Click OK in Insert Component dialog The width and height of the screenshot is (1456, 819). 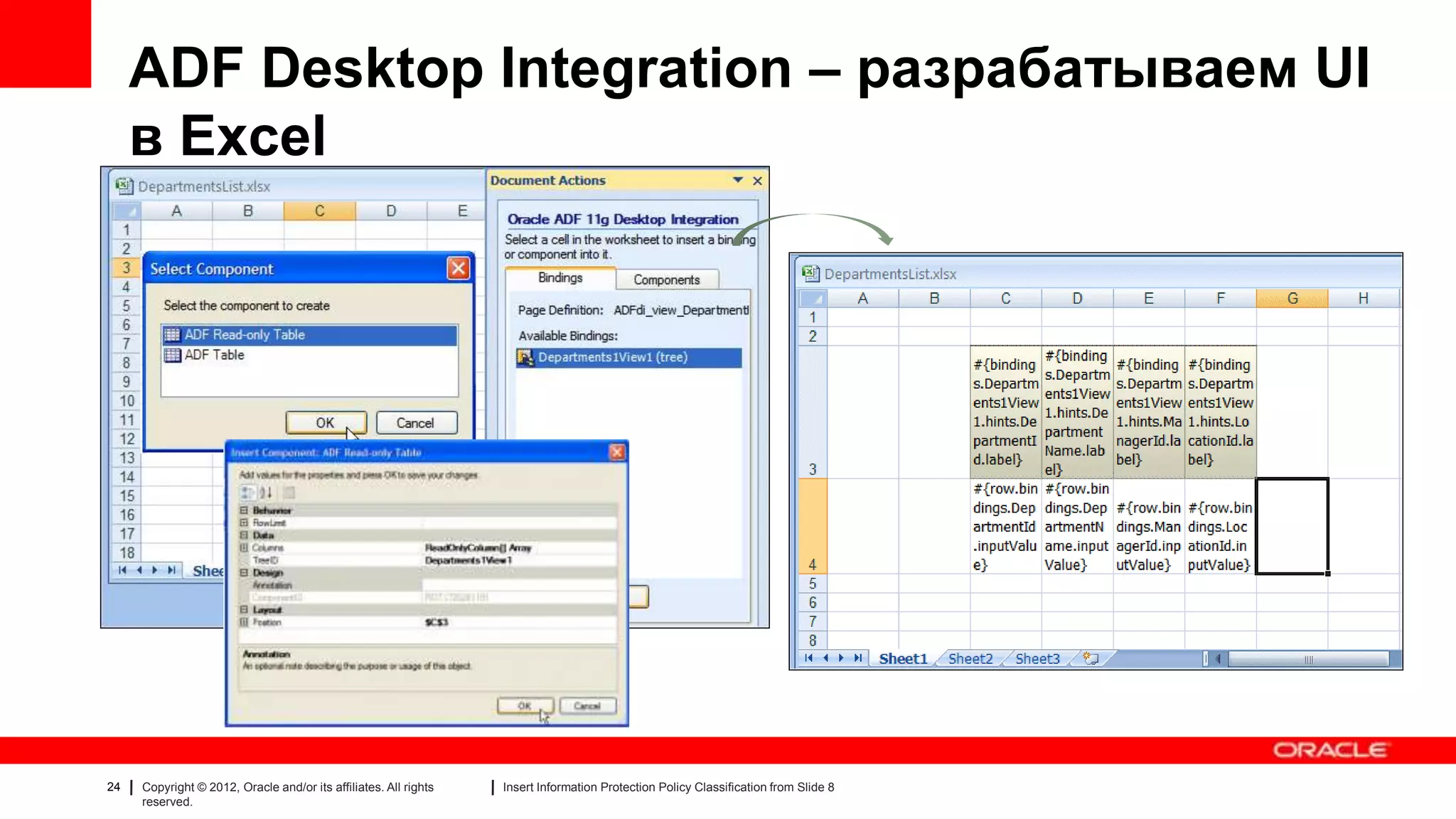point(525,706)
